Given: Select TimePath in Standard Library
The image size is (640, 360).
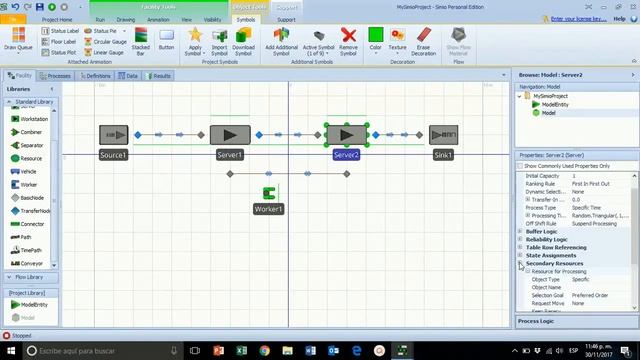Looking at the screenshot, I should click(27, 250).
